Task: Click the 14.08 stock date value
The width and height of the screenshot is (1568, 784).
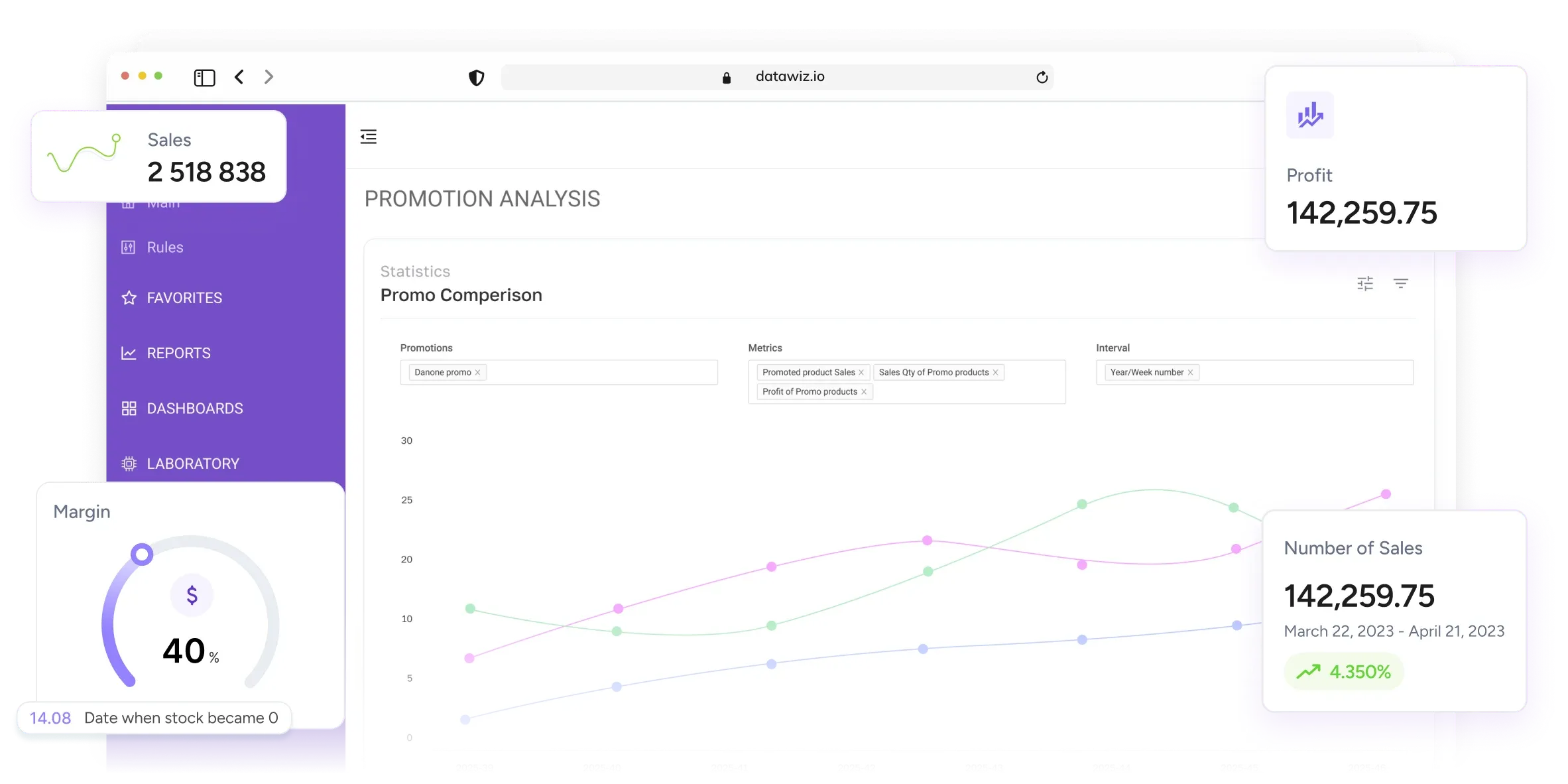Action: [x=50, y=718]
